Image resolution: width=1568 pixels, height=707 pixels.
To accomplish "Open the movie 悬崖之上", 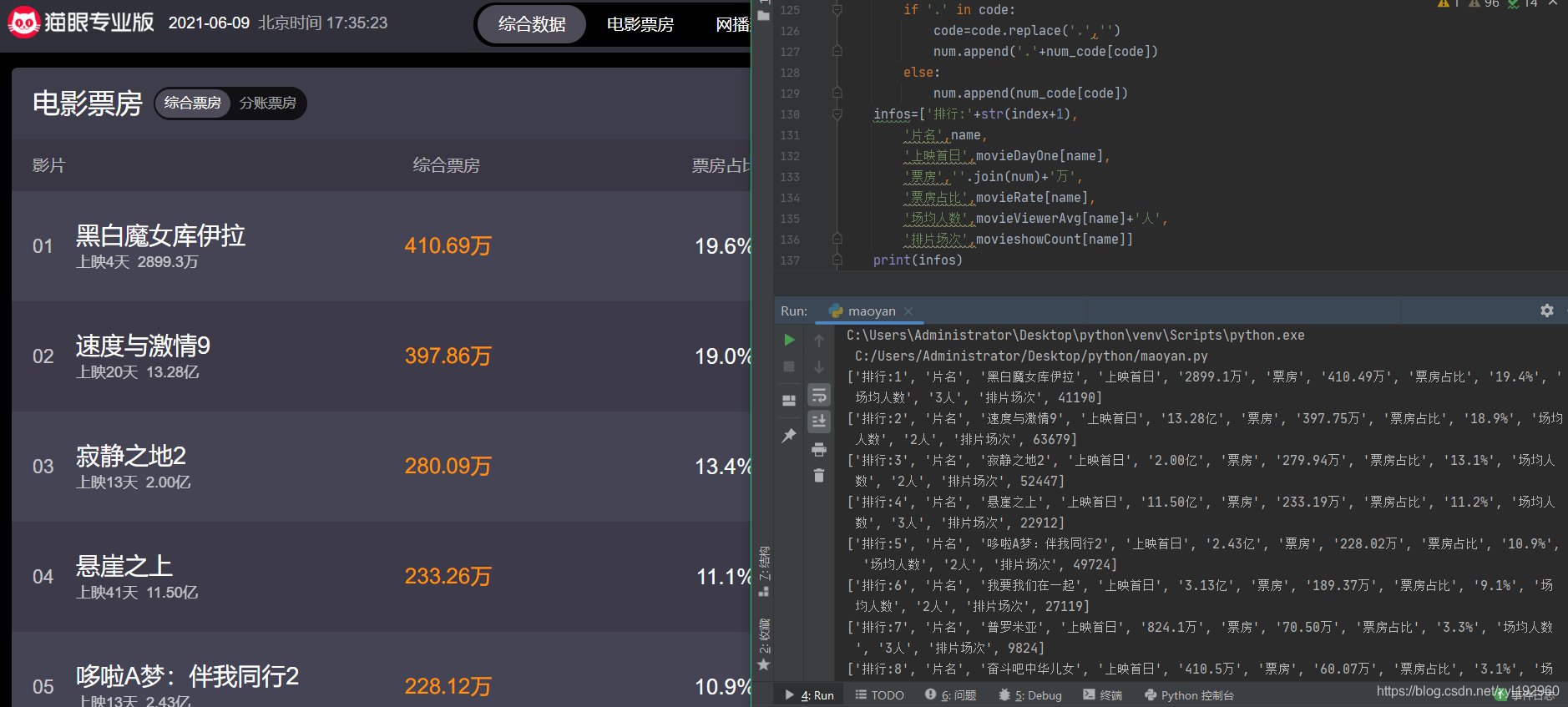I will click(124, 567).
